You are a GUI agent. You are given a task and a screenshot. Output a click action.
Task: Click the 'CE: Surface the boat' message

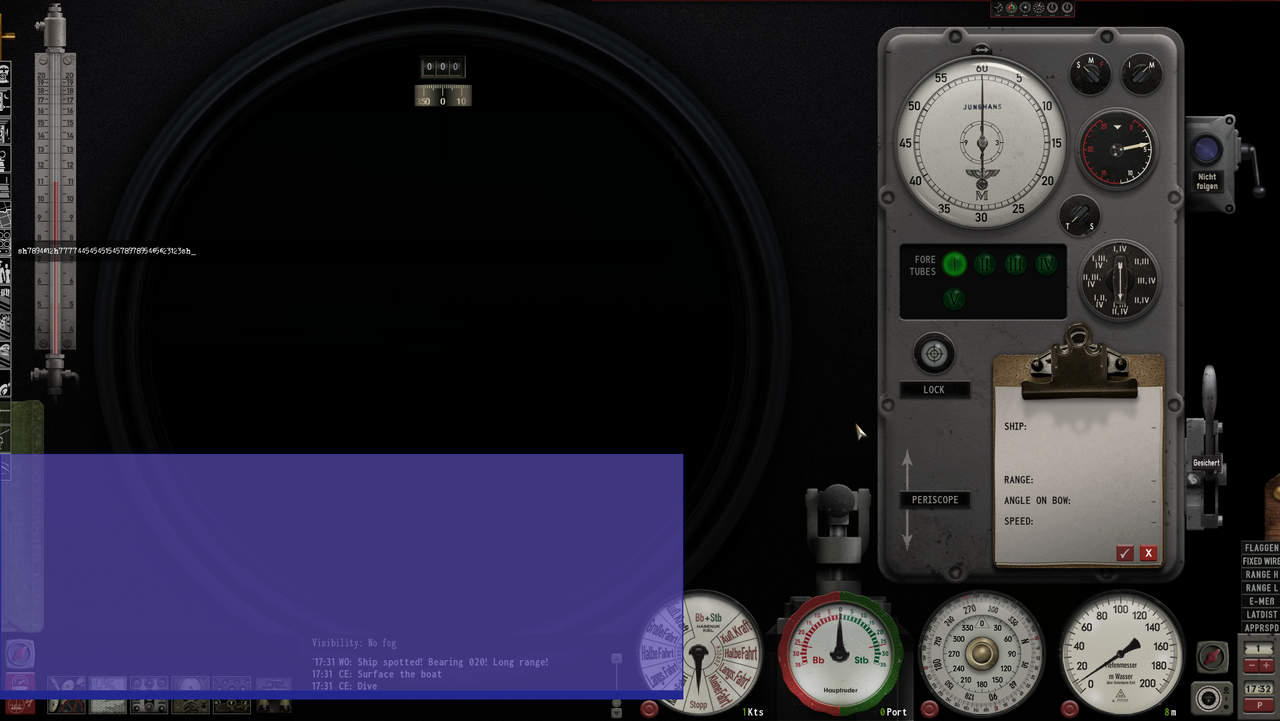(x=377, y=674)
